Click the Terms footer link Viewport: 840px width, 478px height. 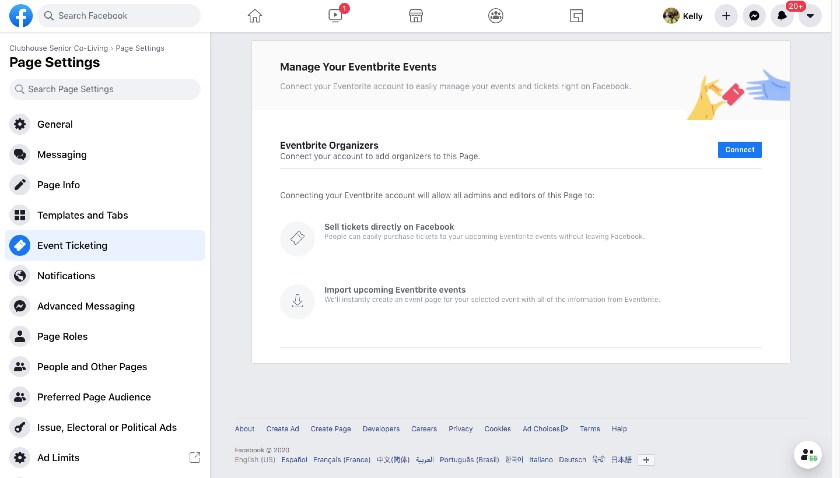click(x=590, y=429)
